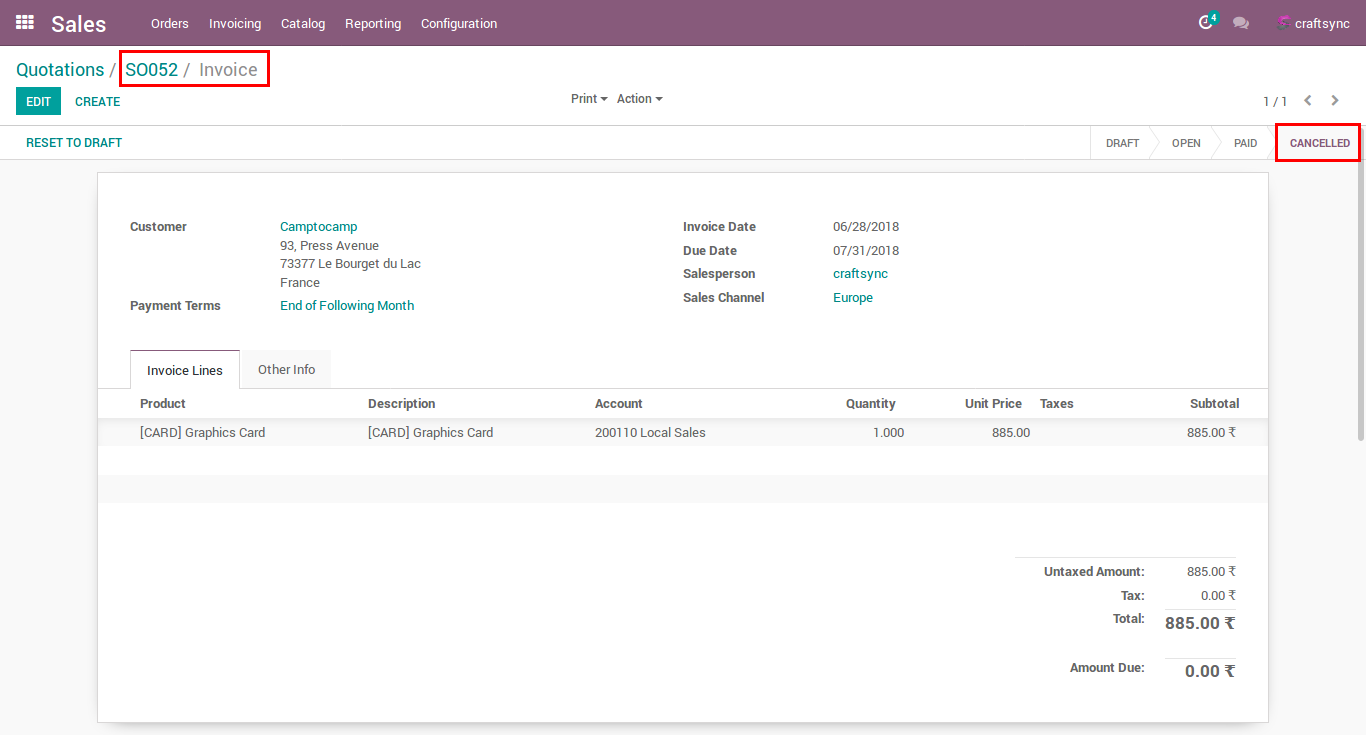This screenshot has width=1366, height=735.
Task: Open the Reporting menu
Action: pyautogui.click(x=373, y=23)
